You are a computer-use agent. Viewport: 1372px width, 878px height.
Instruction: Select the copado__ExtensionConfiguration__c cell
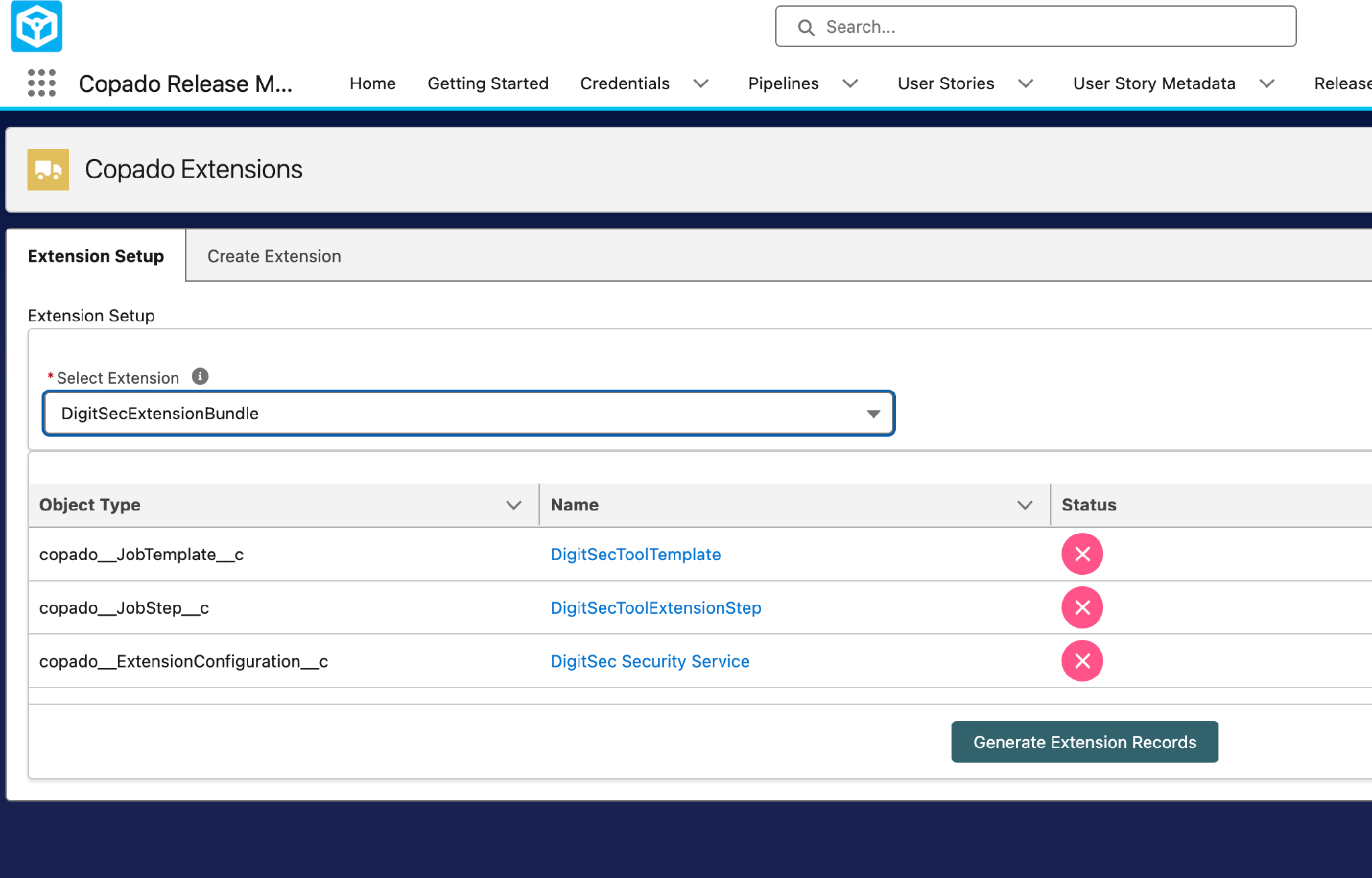[284, 661]
